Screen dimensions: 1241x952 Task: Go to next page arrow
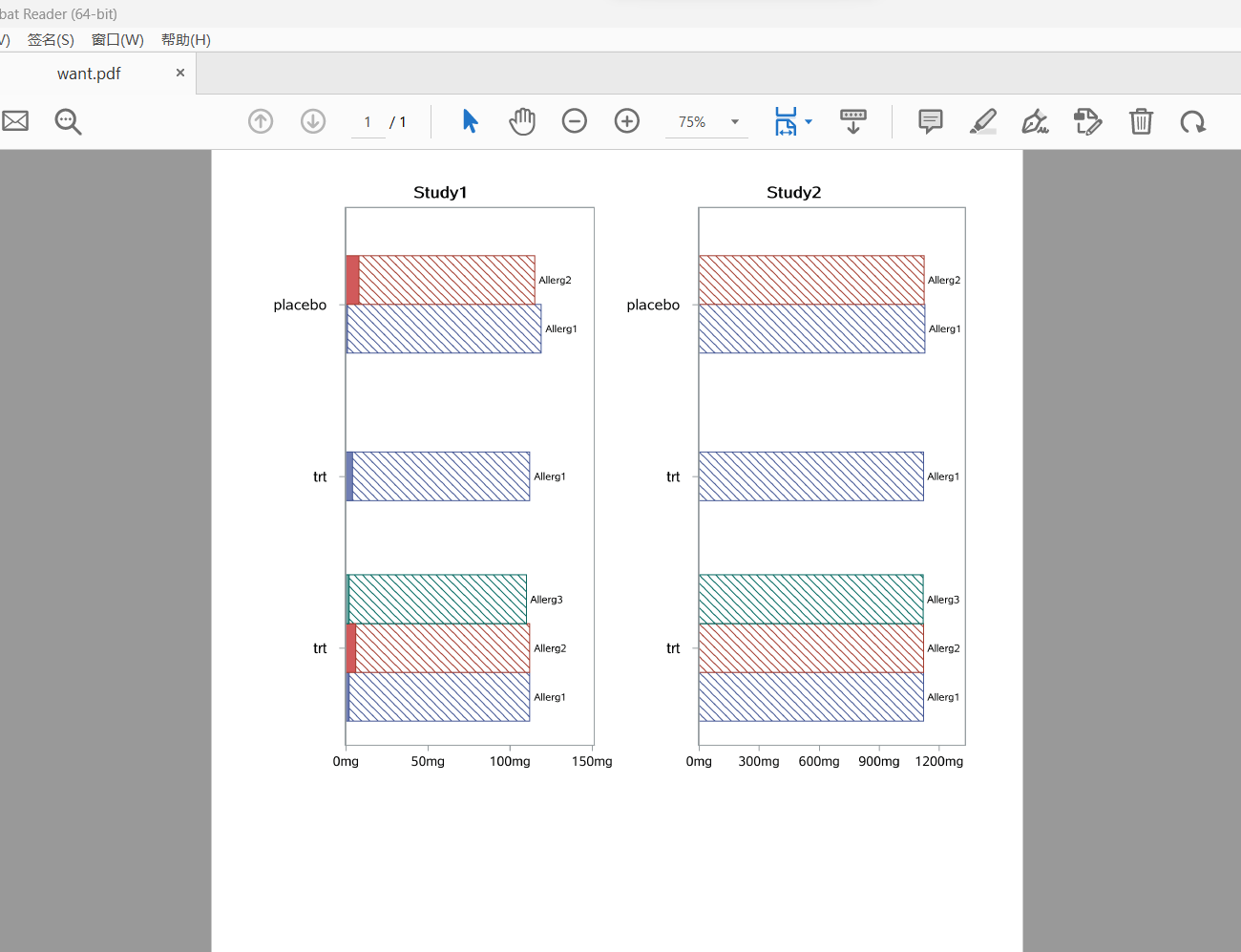click(313, 121)
